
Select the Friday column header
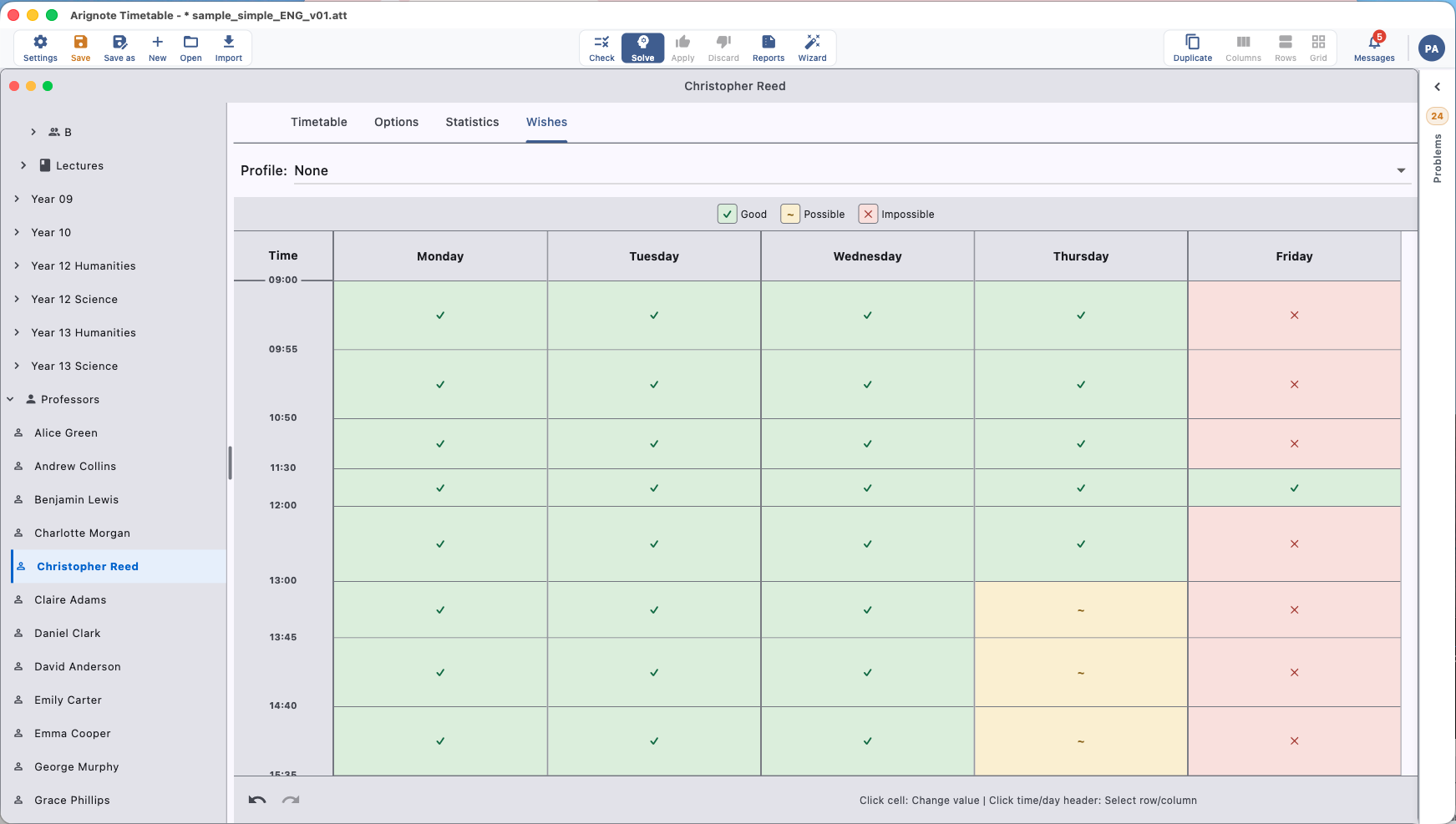coord(1294,256)
